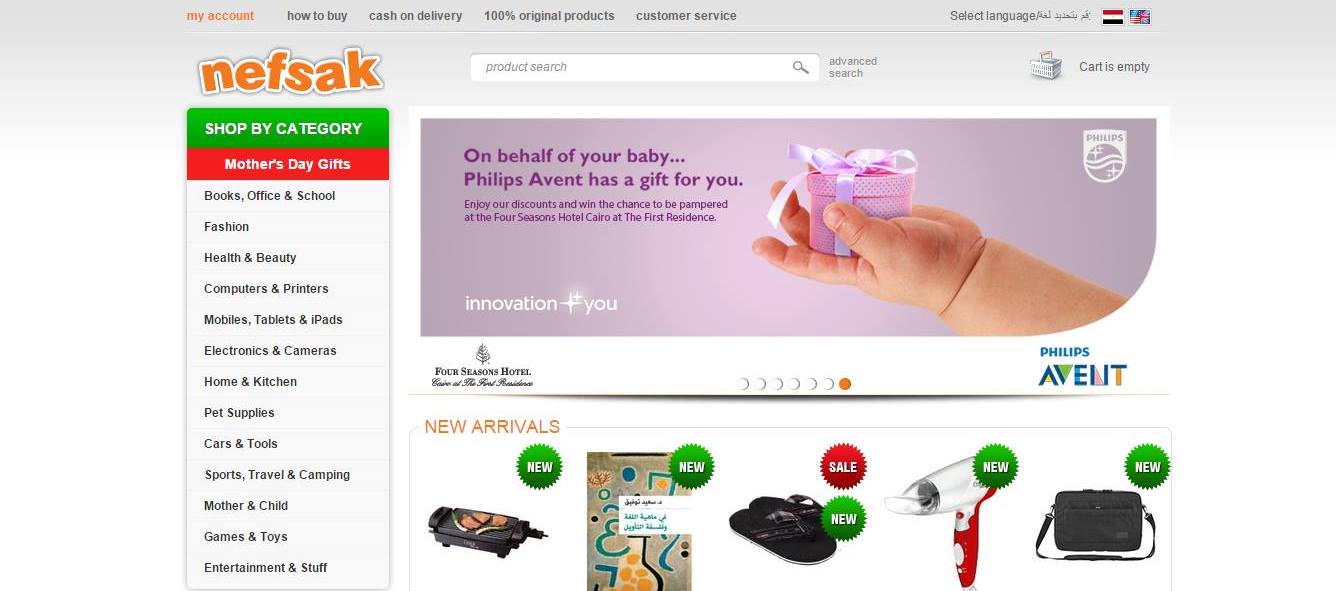Click the magnifying glass search icon
The image size is (1336, 591).
coord(800,67)
